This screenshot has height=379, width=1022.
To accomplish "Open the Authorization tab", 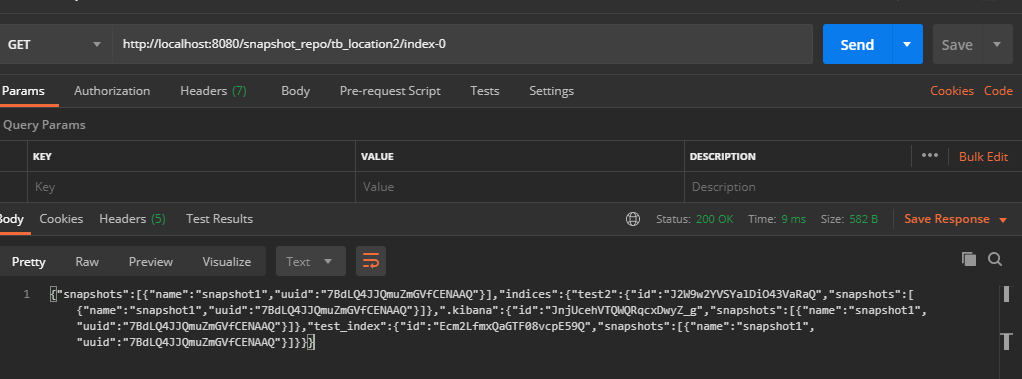I will [112, 91].
